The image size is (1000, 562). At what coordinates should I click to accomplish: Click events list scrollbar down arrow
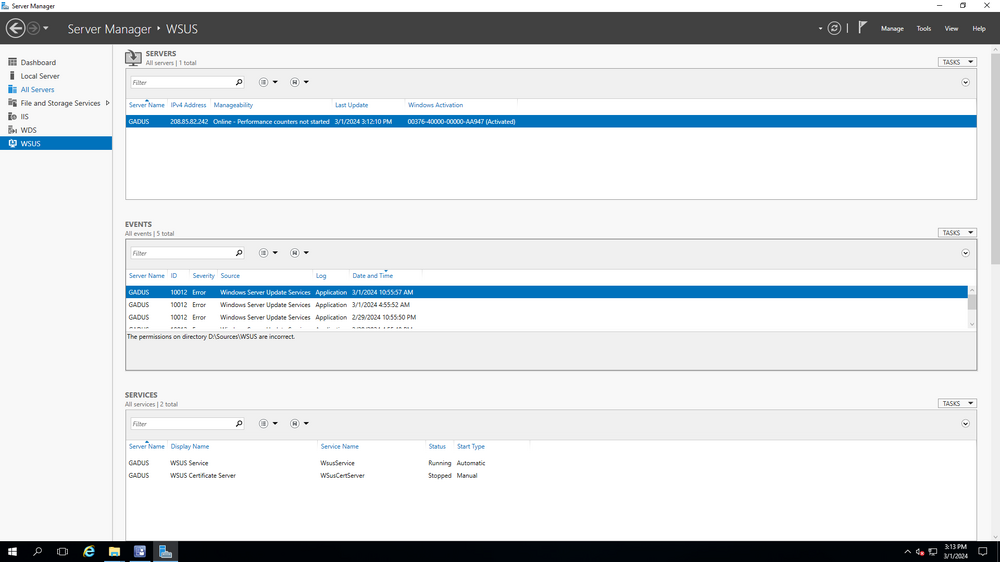pos(972,325)
